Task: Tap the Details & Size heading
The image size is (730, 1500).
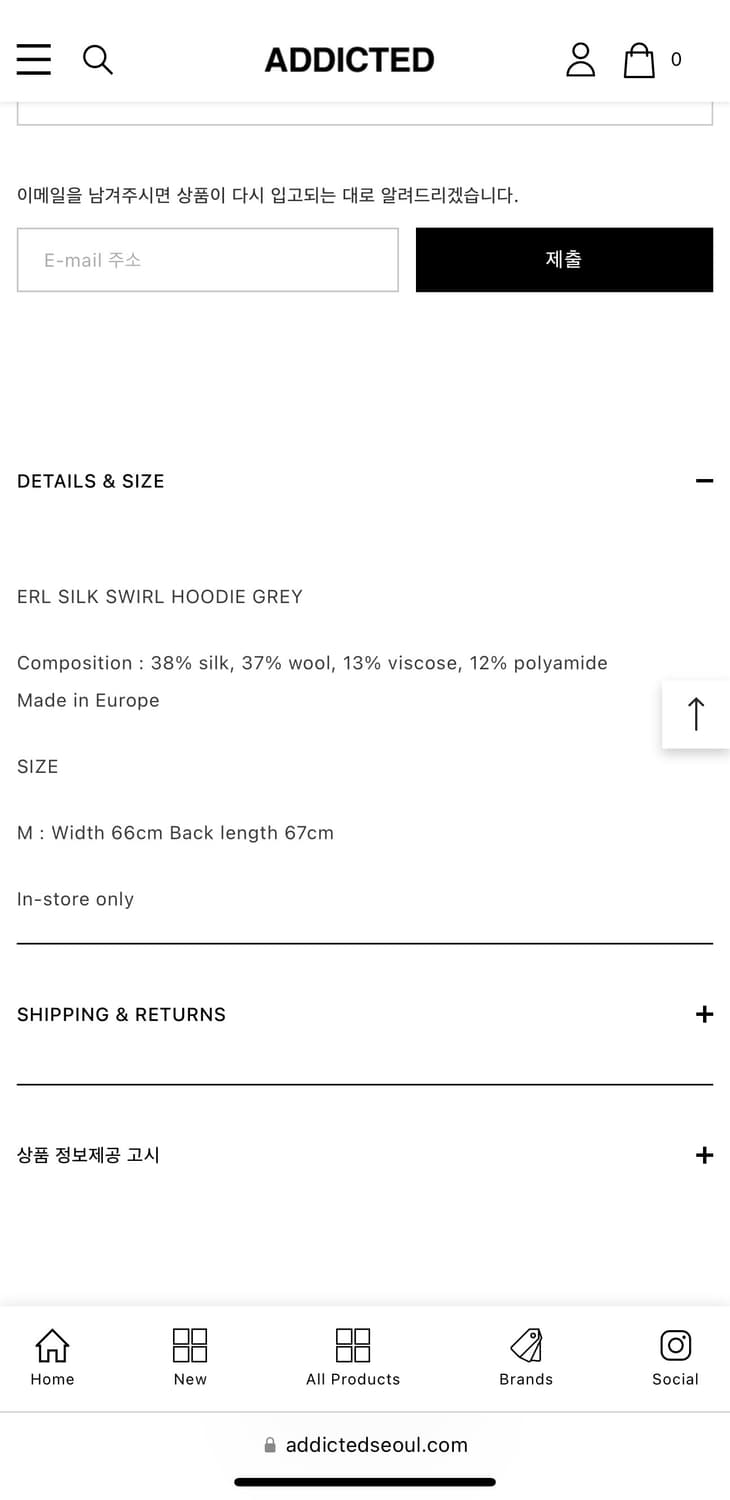Action: (x=91, y=481)
